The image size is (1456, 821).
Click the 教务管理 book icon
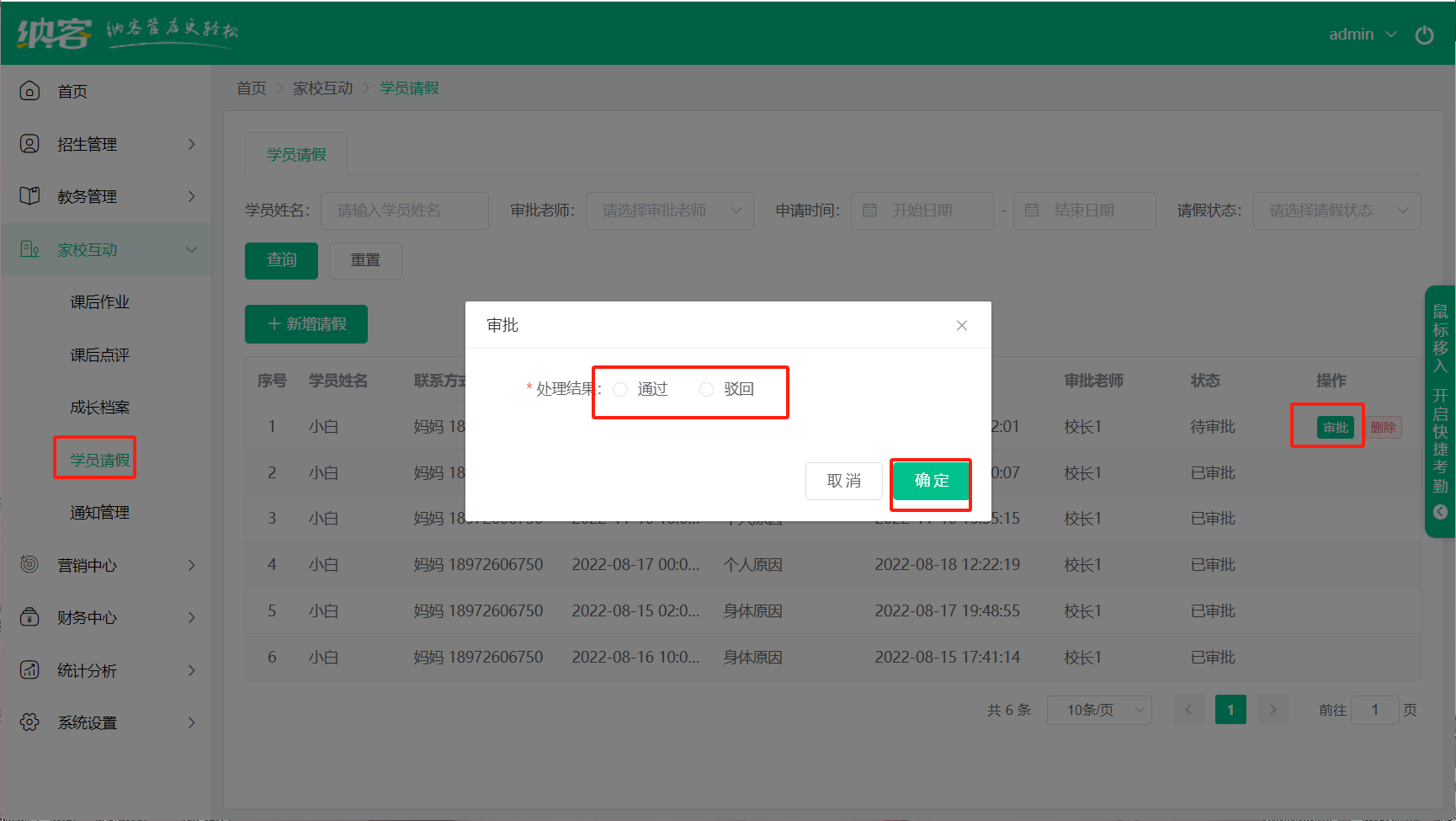coord(29,196)
